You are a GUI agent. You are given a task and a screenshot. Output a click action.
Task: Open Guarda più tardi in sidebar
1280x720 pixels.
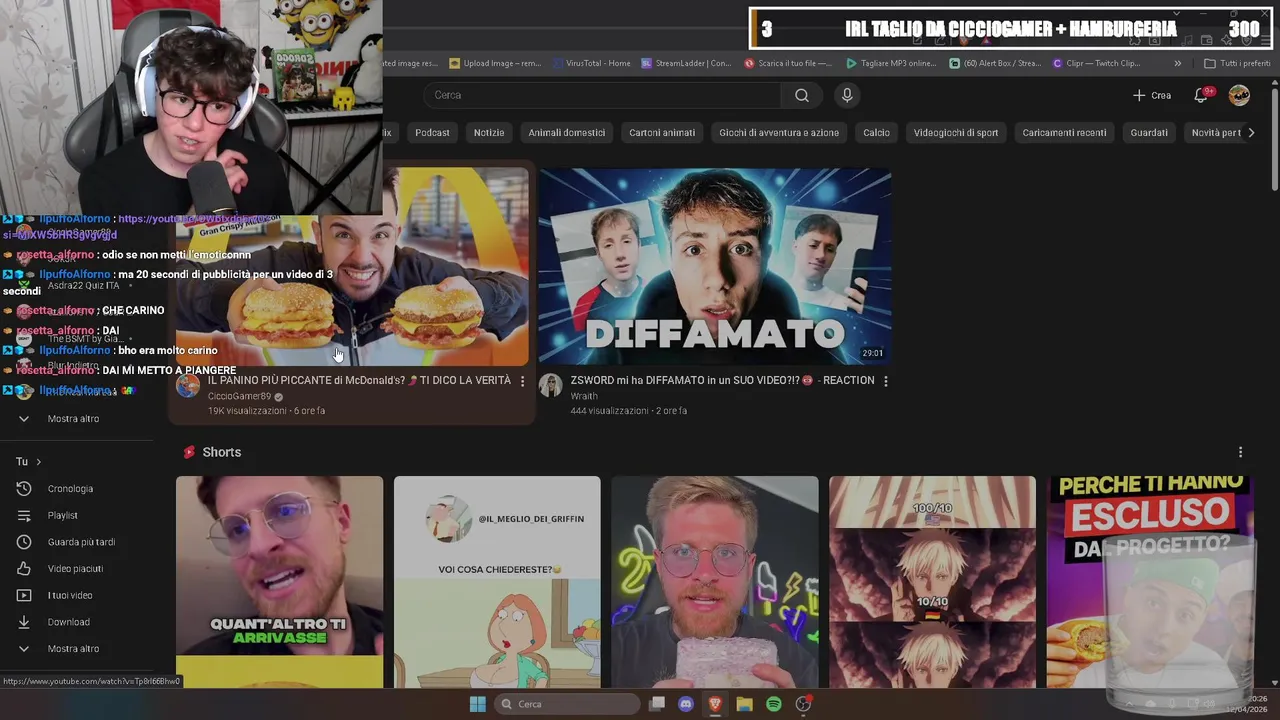coord(81,542)
